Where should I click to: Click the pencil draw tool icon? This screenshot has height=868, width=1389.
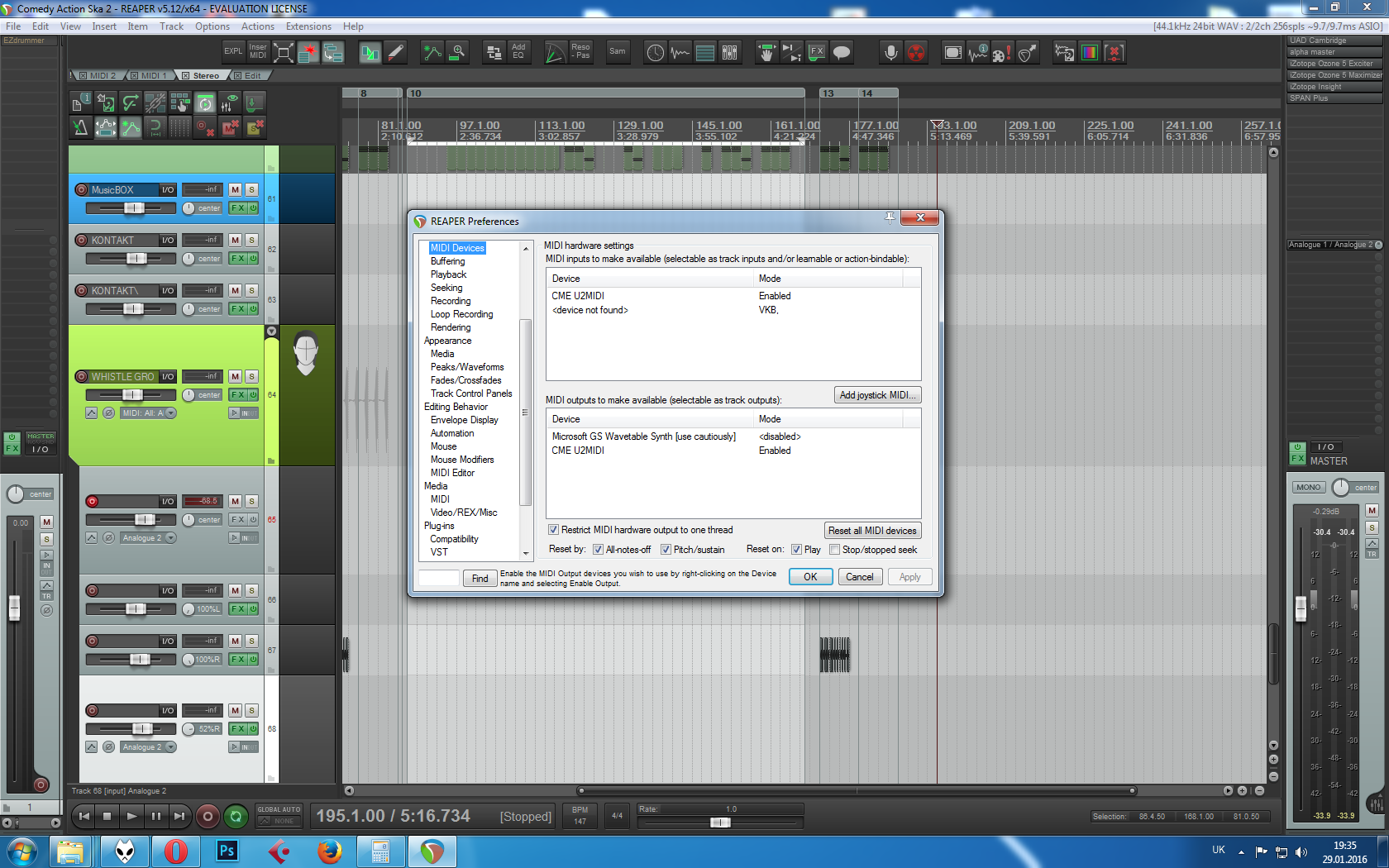396,52
